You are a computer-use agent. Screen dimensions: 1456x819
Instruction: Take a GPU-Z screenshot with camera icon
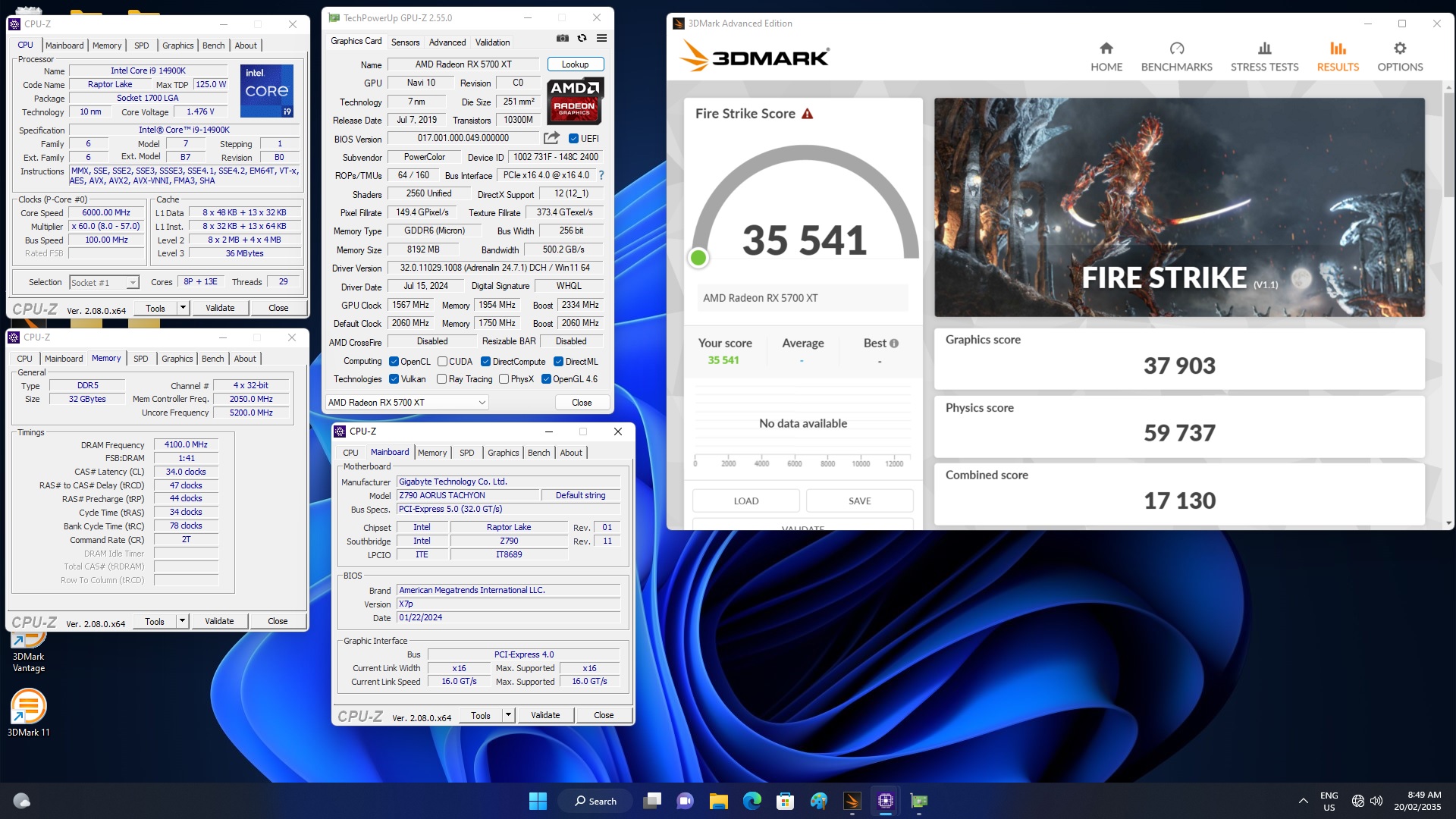pos(562,39)
